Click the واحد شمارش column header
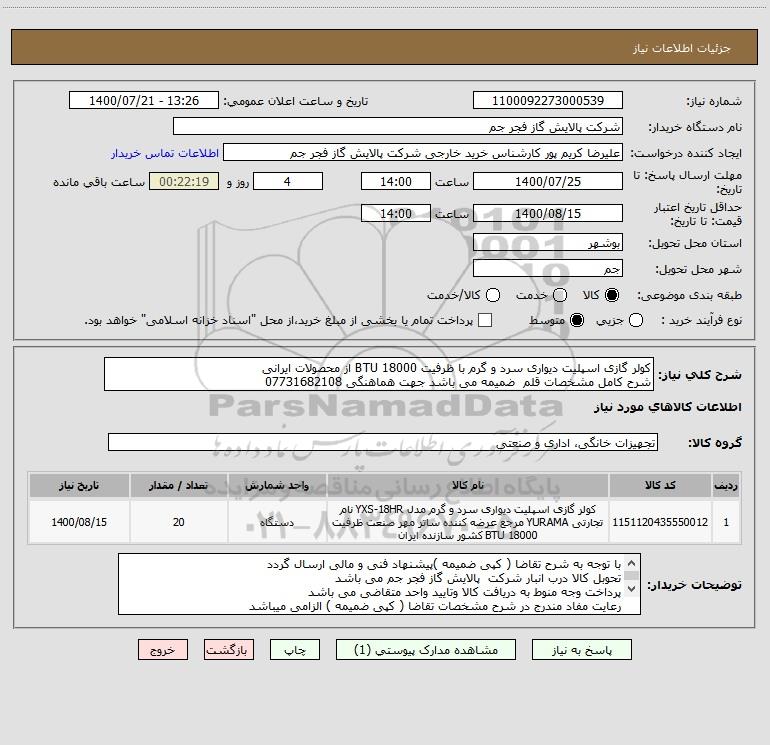 [x=277, y=485]
